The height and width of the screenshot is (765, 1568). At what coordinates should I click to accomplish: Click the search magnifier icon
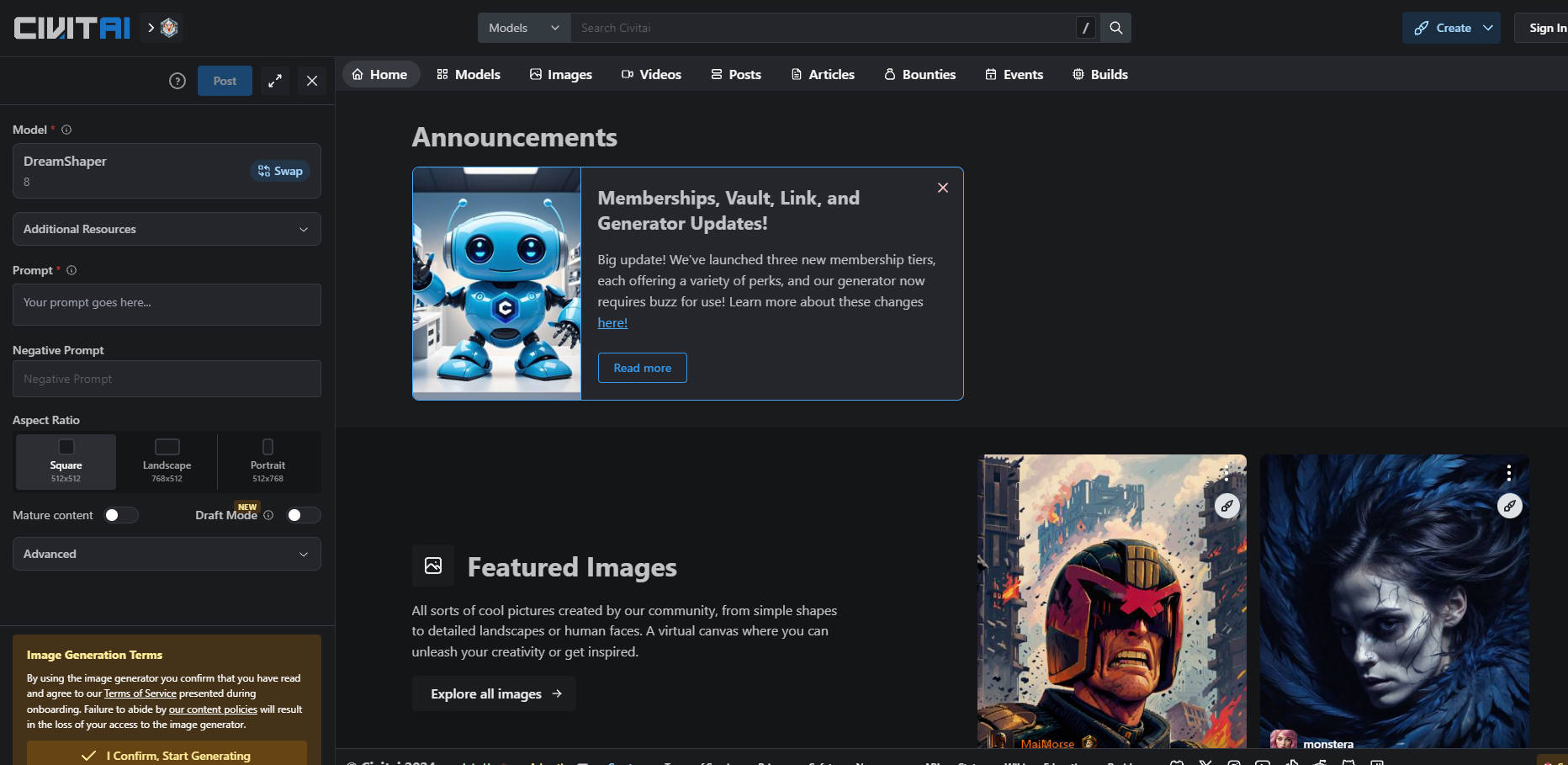1115,28
